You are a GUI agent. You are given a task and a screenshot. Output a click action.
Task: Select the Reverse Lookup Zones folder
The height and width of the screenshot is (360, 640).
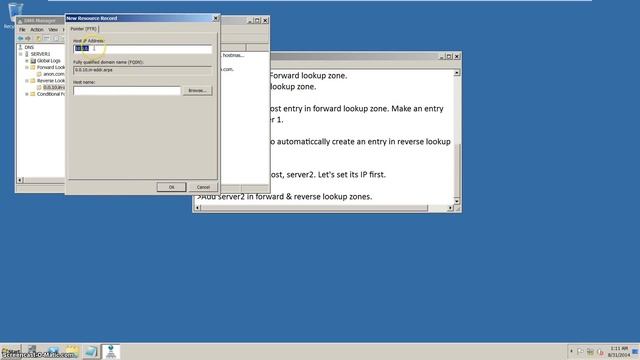[x=51, y=81]
